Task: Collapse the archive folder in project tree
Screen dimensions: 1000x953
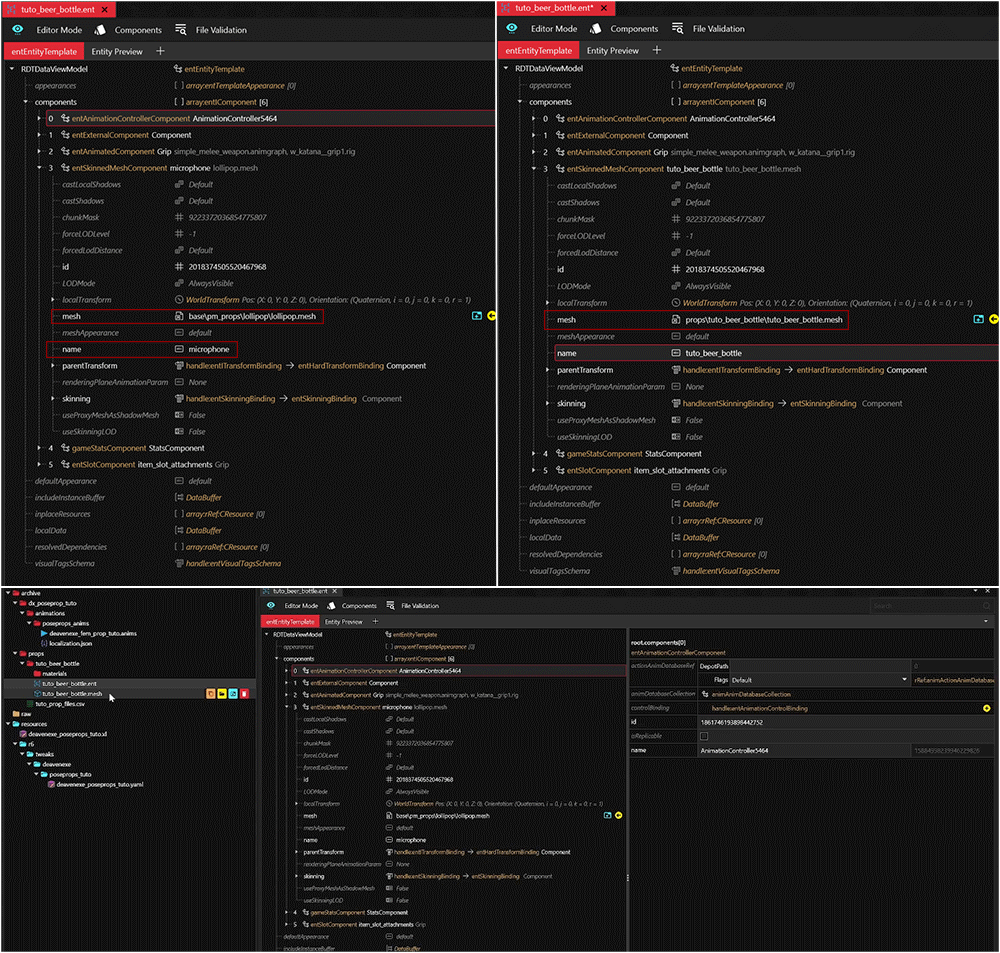Action: (8, 593)
